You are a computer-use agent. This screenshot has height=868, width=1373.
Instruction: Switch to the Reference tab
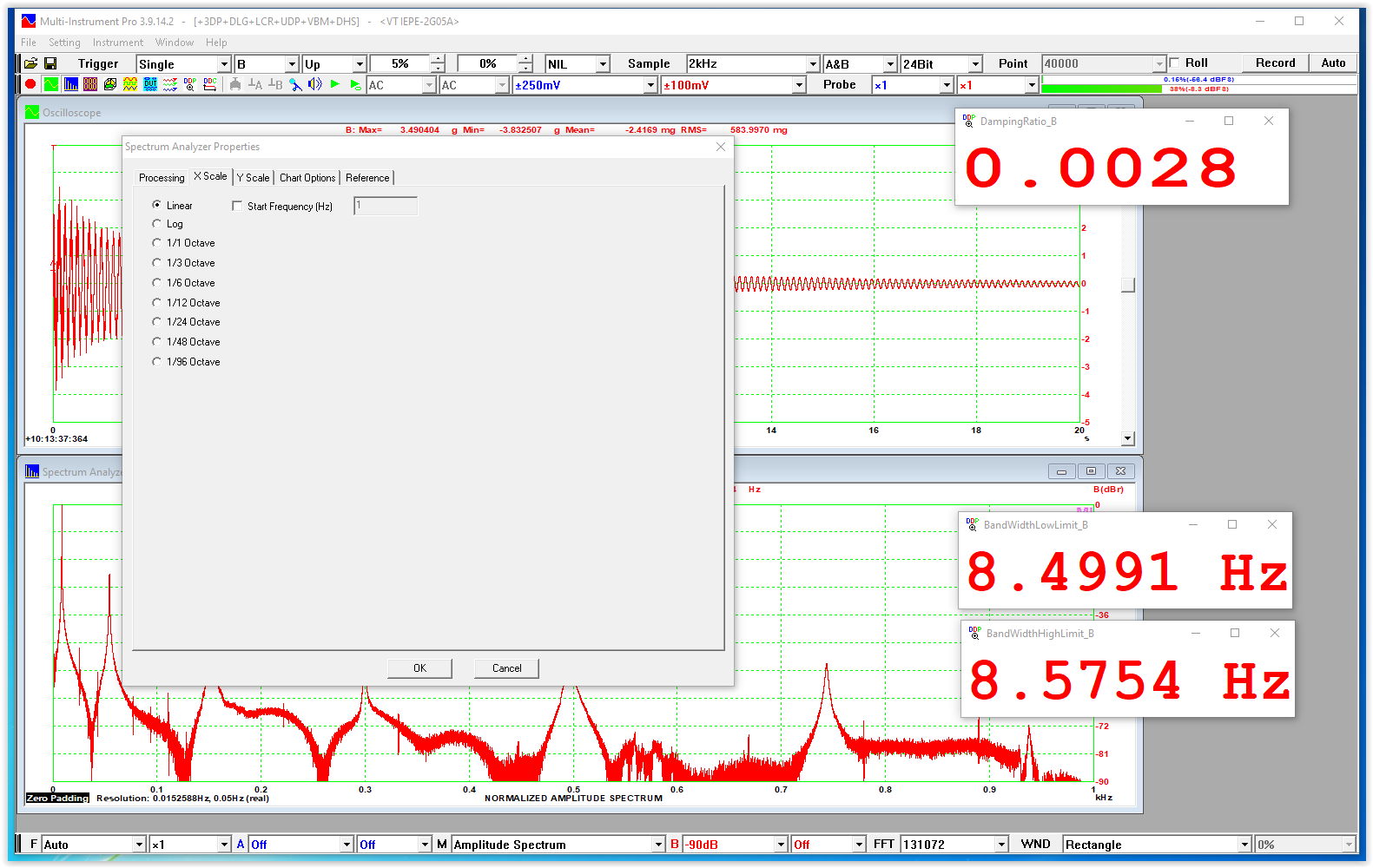[367, 178]
